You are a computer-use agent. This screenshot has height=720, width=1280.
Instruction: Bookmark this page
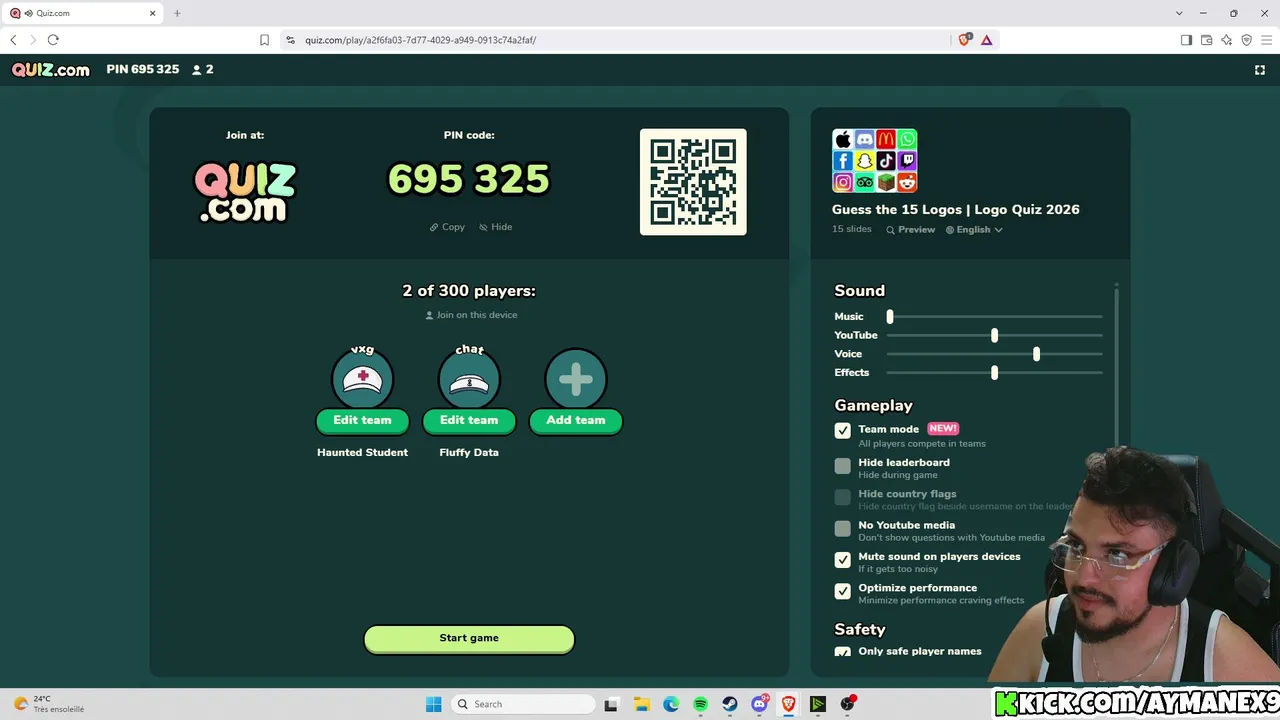[x=264, y=40]
